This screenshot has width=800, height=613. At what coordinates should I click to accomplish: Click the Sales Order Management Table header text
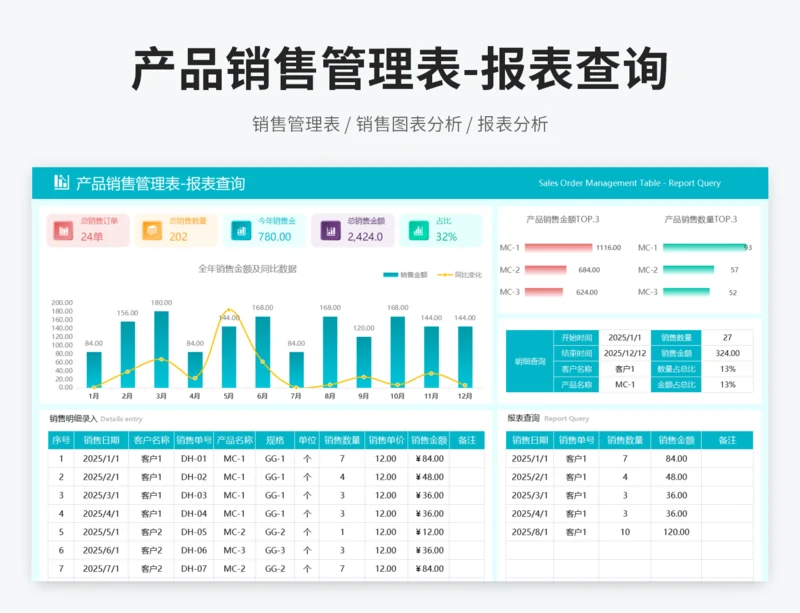click(630, 183)
